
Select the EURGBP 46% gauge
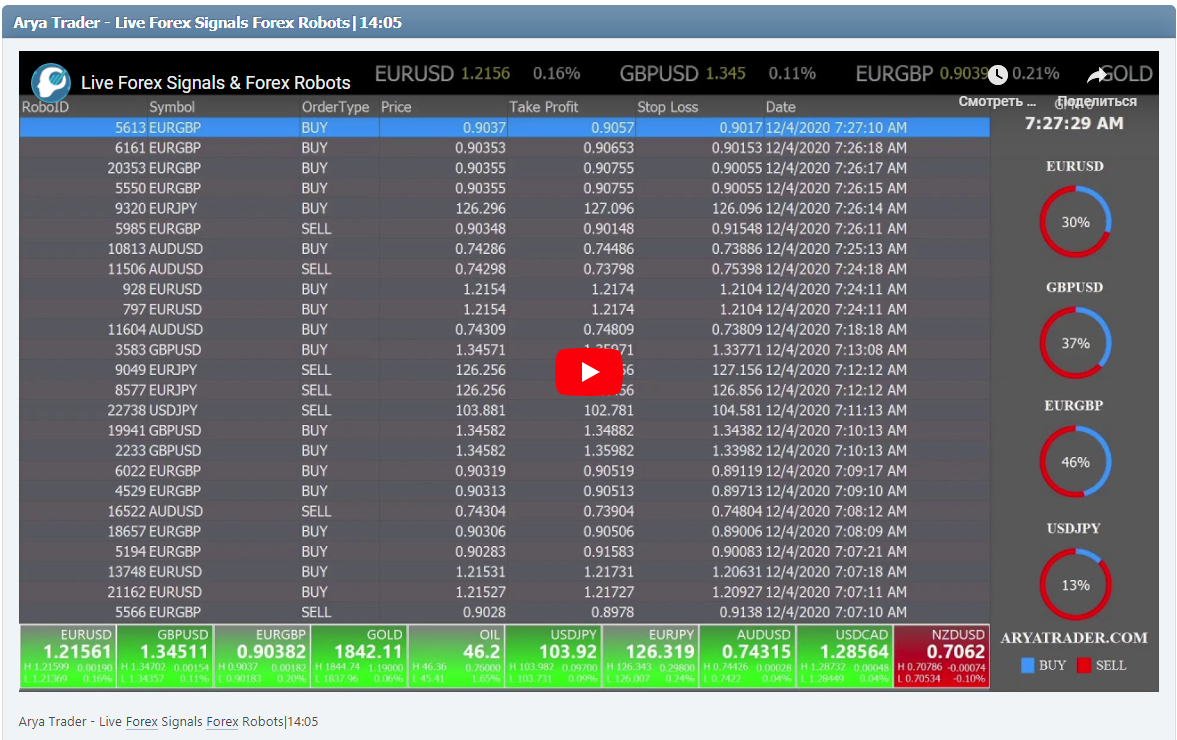pos(1074,462)
